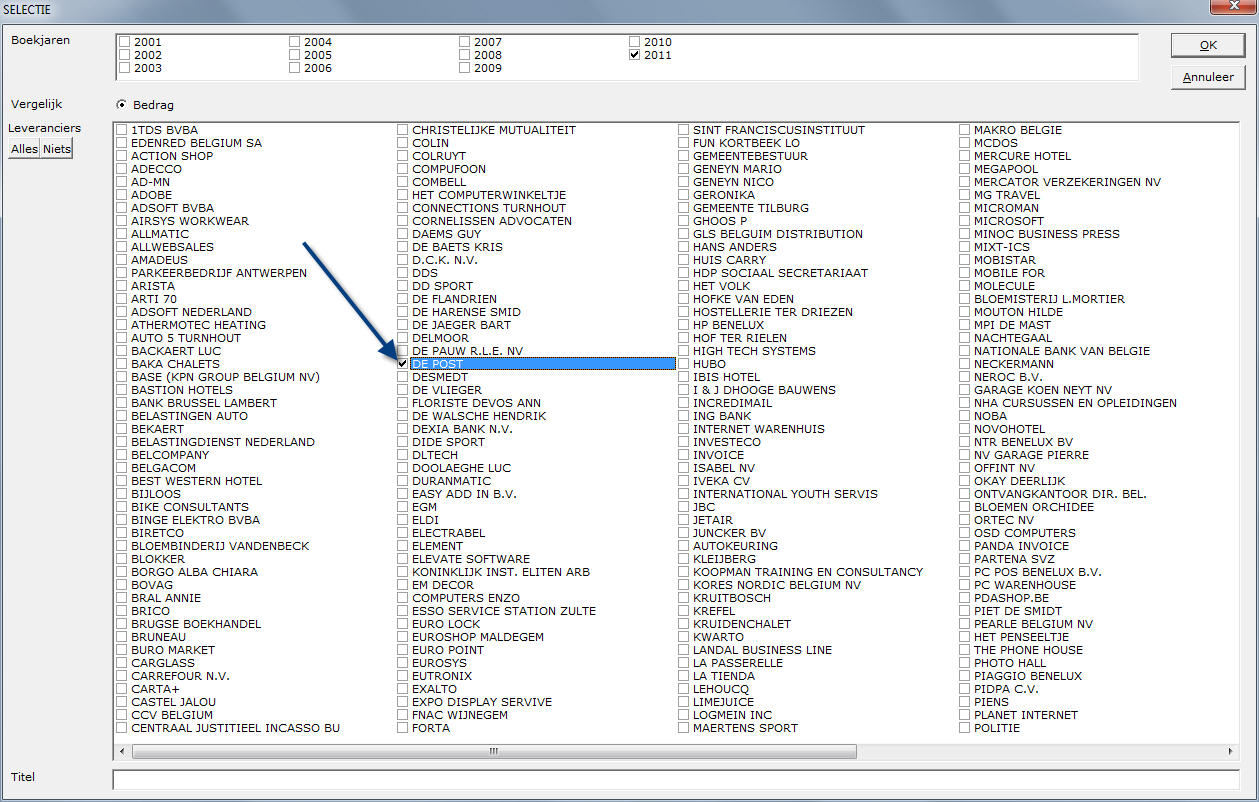Select the OSD COMPUTERS supplier label
The width and height of the screenshot is (1259, 802).
coord(1025,533)
